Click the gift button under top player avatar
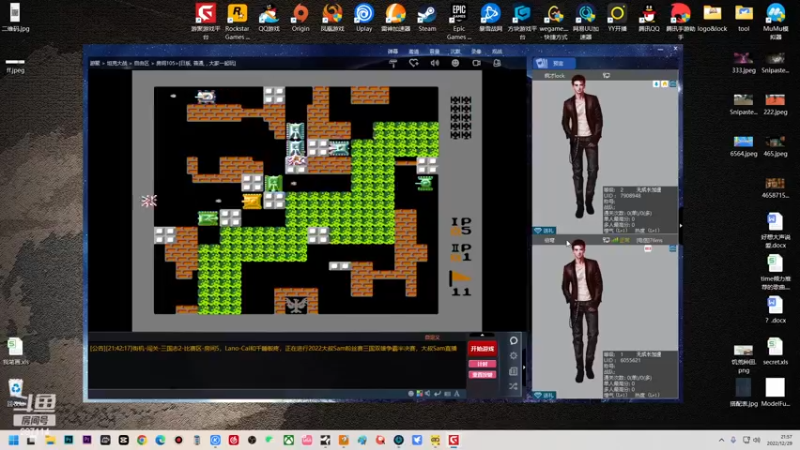 pyautogui.click(x=544, y=231)
